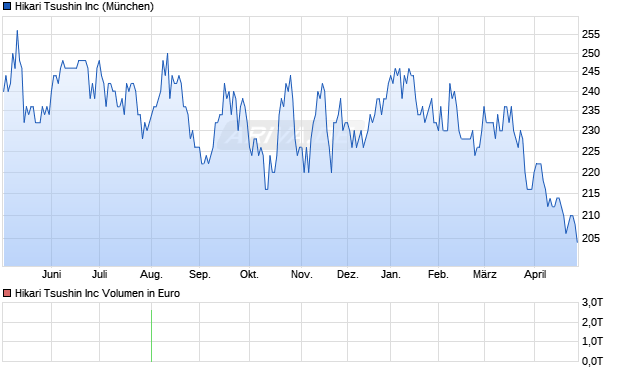Click the 220 price label on the y-axis
The width and height of the screenshot is (620, 371).
click(x=591, y=172)
